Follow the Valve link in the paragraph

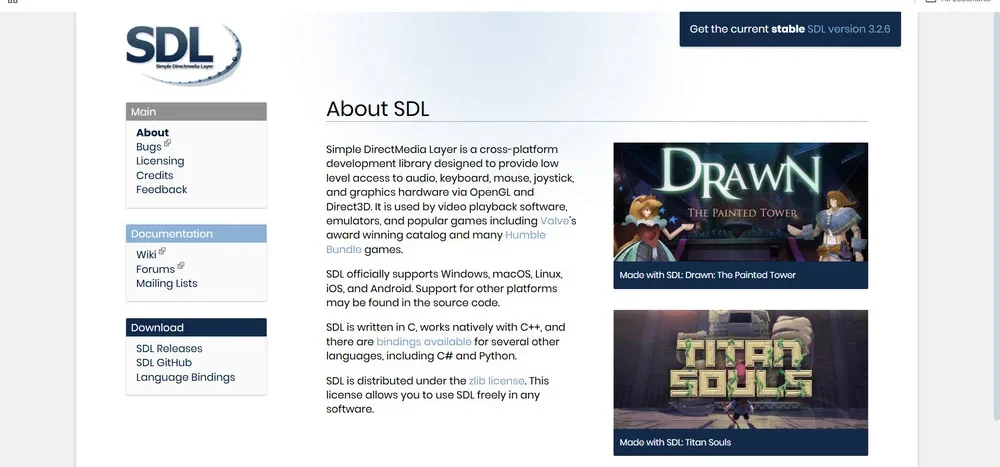pos(555,221)
